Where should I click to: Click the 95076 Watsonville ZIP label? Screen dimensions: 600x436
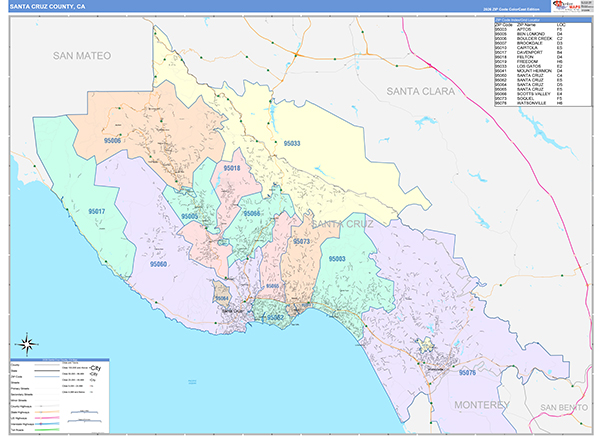coord(466,373)
